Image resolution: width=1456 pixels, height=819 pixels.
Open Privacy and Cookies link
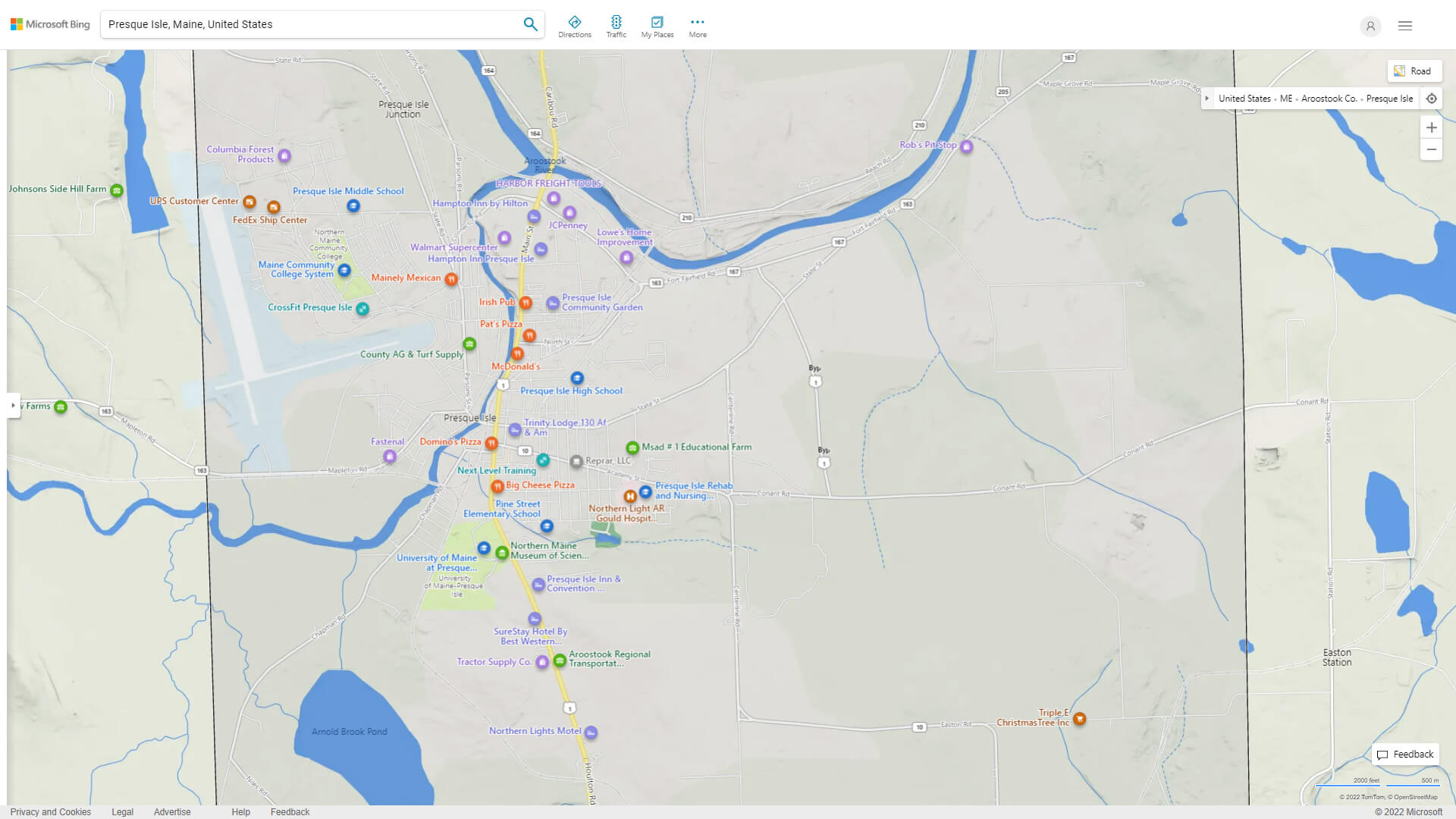tap(50, 811)
